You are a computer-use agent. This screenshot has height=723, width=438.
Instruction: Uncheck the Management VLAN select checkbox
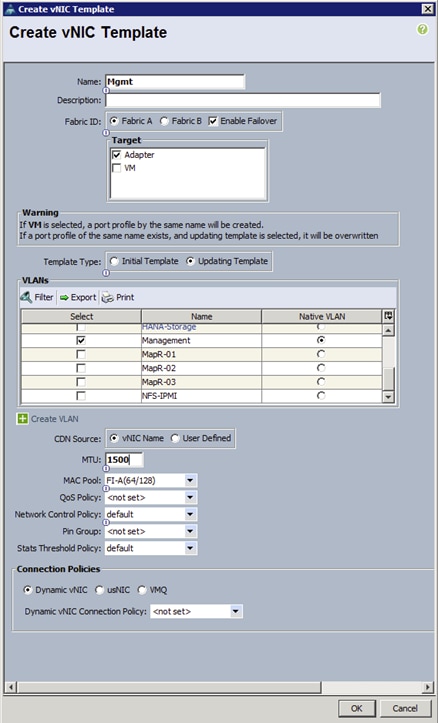[81, 340]
